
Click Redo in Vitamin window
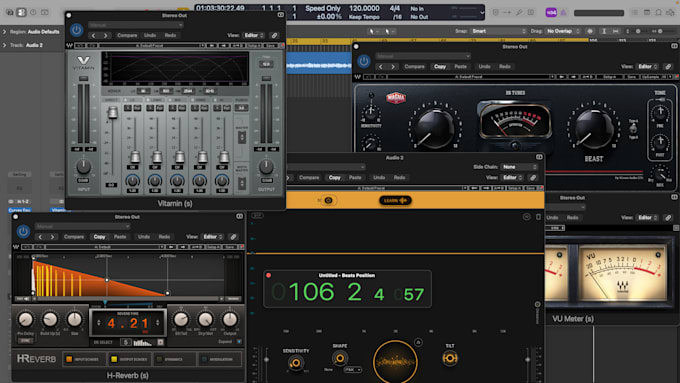click(x=170, y=35)
